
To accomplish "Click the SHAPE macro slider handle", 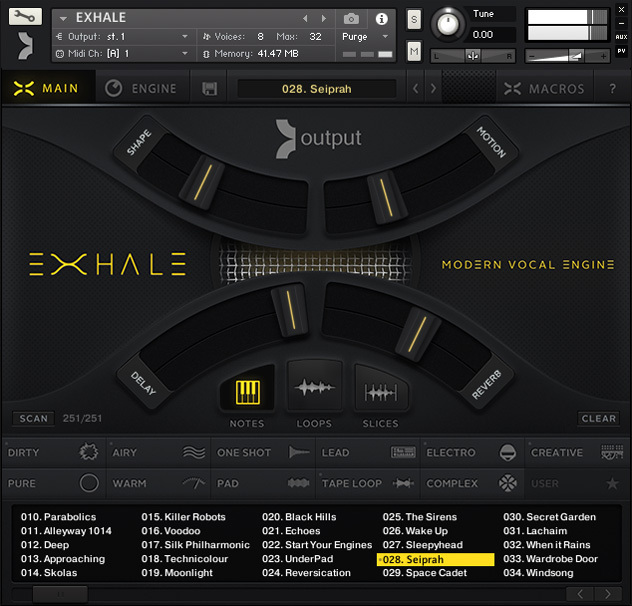I will point(202,182).
